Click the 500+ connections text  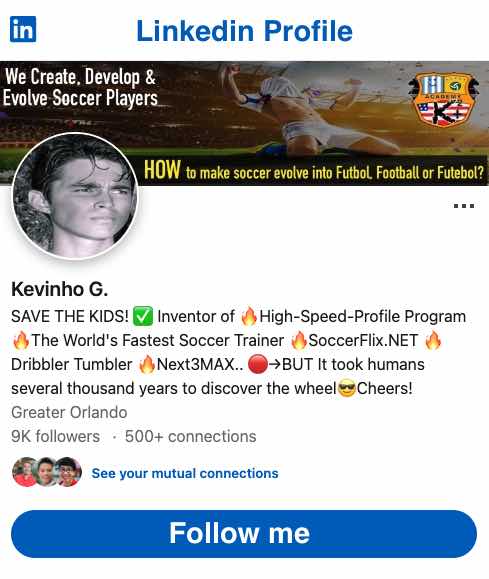pos(191,436)
